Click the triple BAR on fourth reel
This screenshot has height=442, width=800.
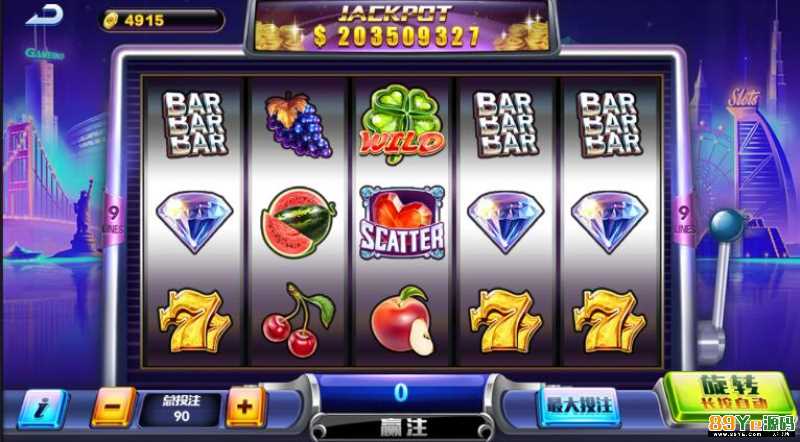click(x=505, y=124)
